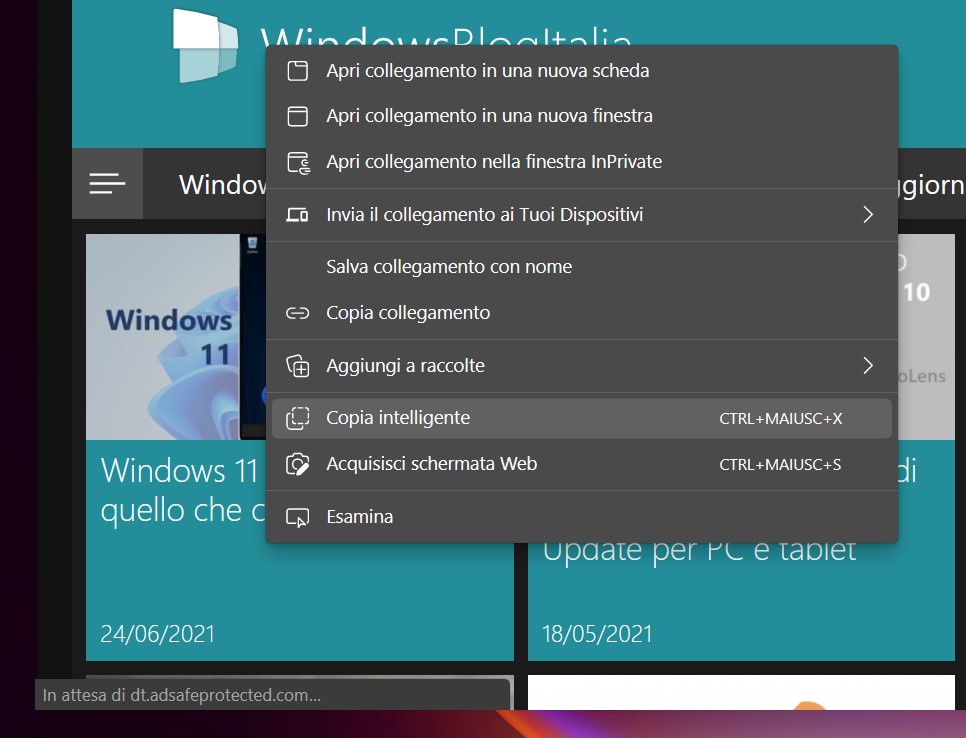Click the smart copy icon beside 'Copia intelligente'

[298, 418]
